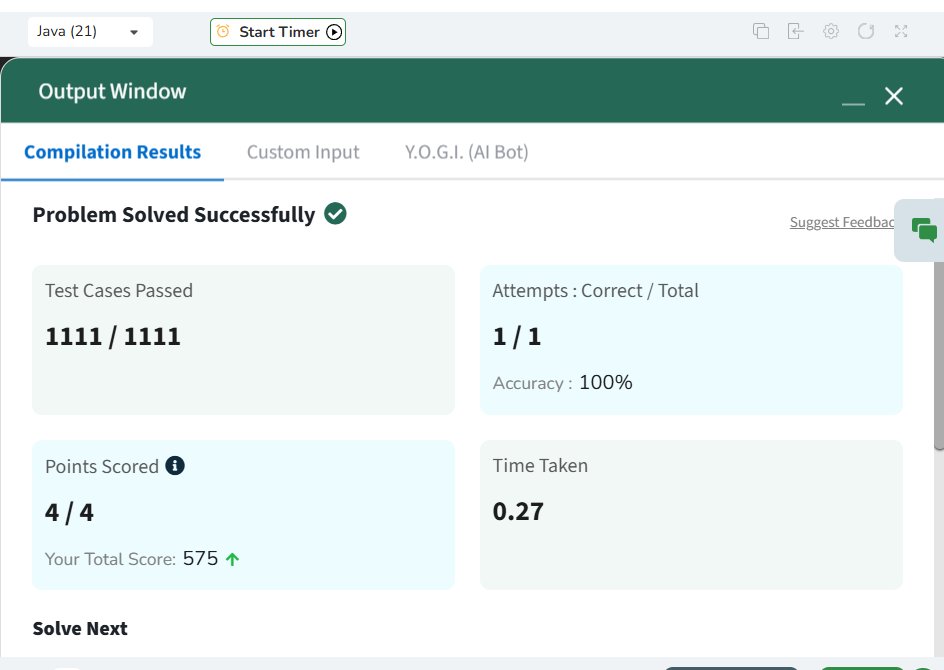Click the Output Window vertical scrollbar
944x670 pixels.
939,355
